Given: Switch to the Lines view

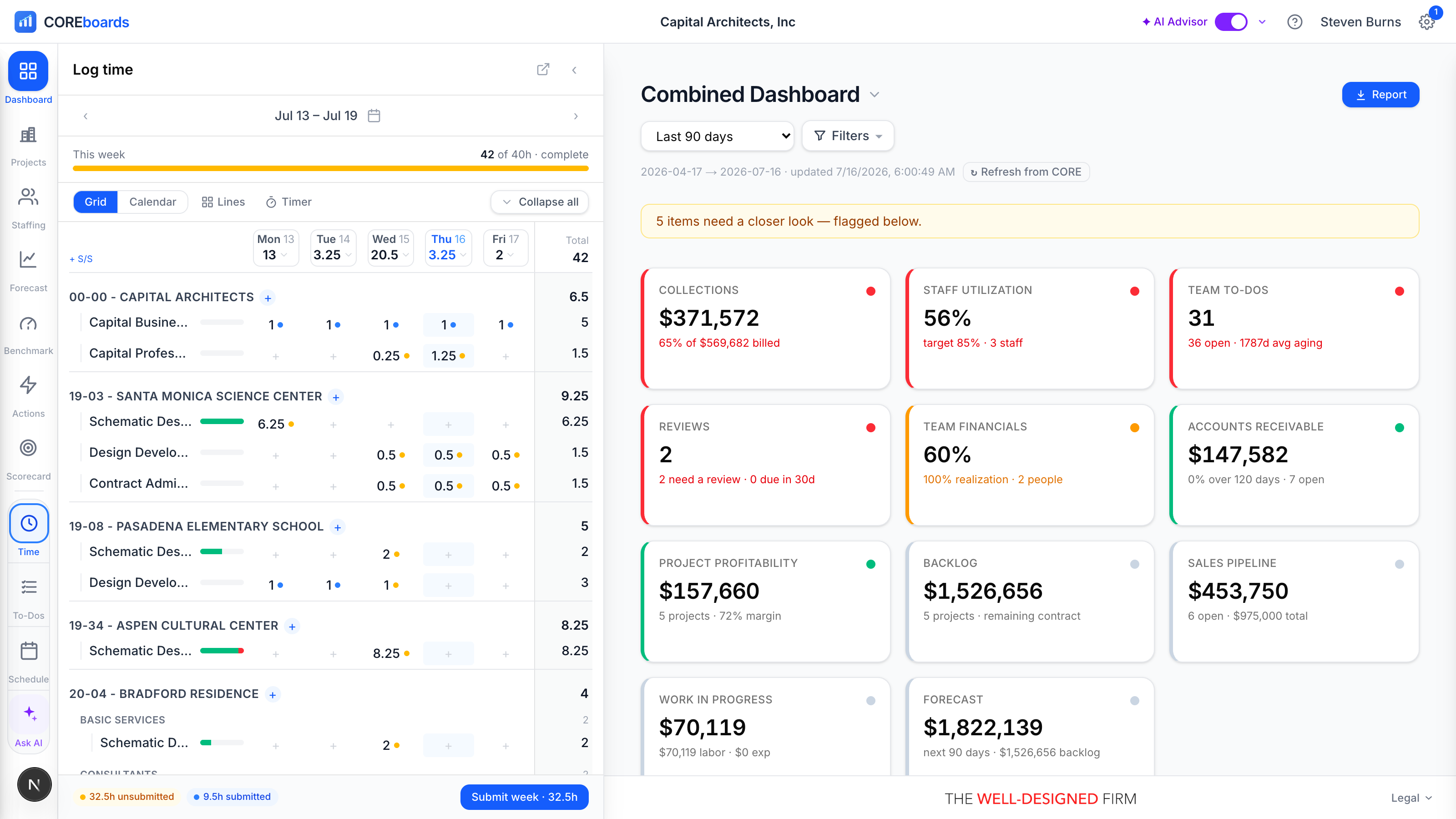Looking at the screenshot, I should point(223,202).
